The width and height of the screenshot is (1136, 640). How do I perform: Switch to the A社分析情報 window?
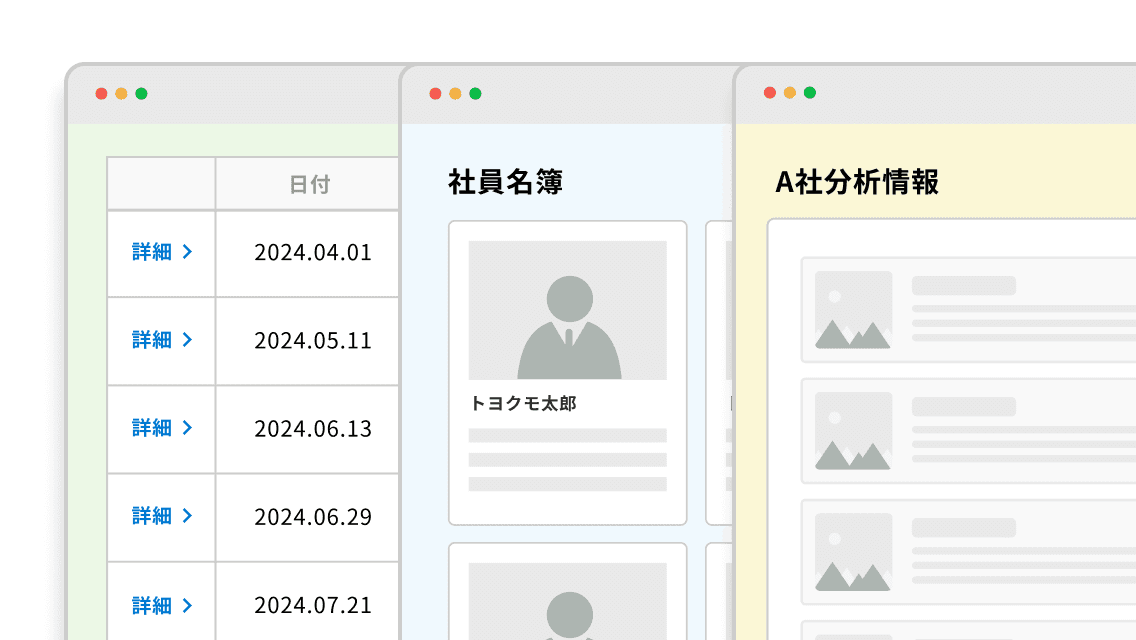[x=857, y=183]
